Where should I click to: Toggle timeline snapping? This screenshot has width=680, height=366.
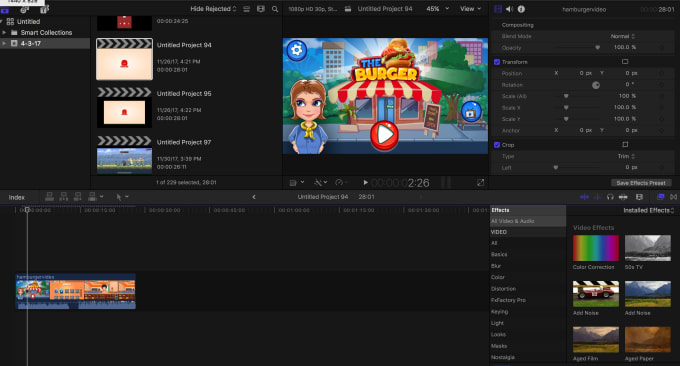[x=623, y=197]
